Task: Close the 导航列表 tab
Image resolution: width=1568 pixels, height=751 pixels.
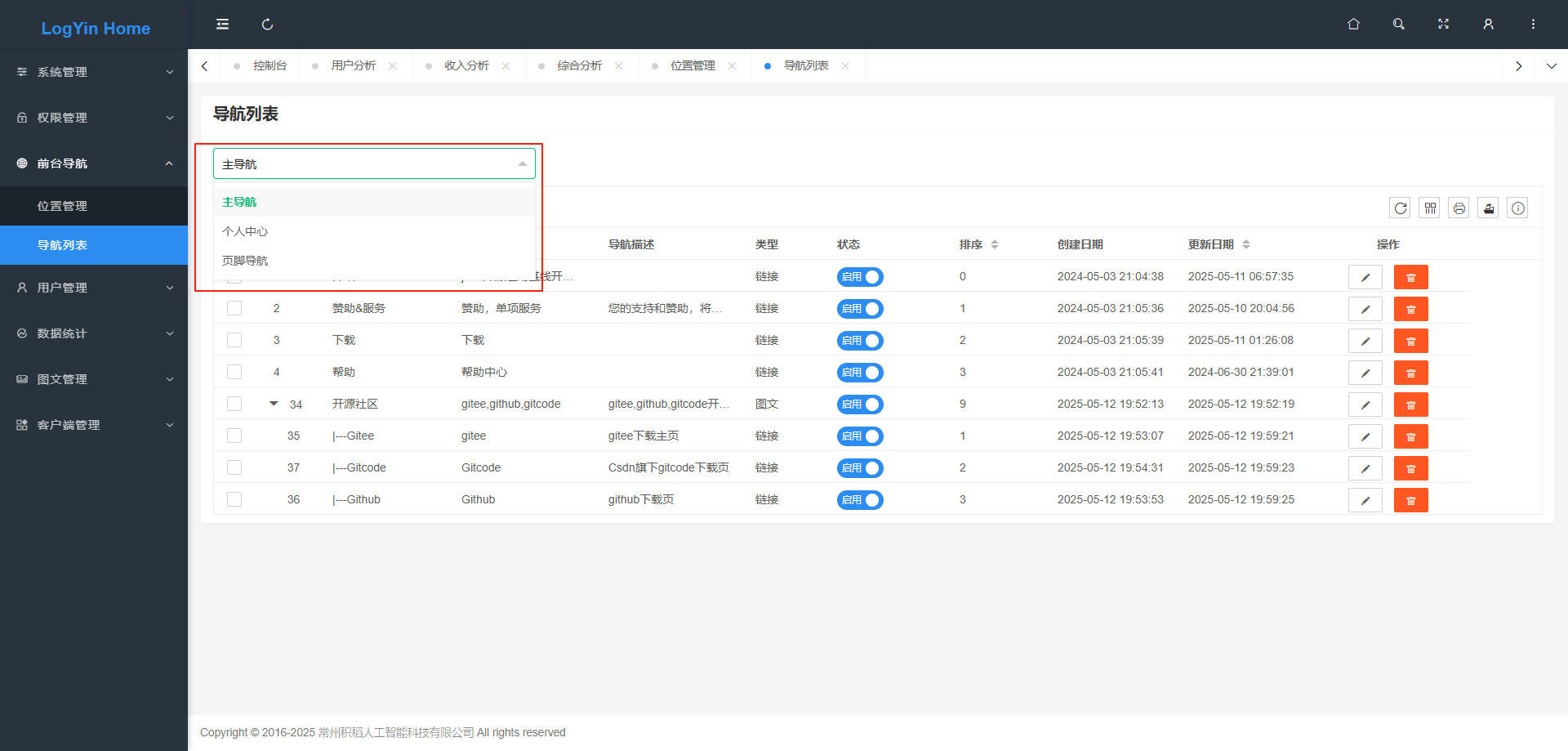Action: click(x=845, y=66)
